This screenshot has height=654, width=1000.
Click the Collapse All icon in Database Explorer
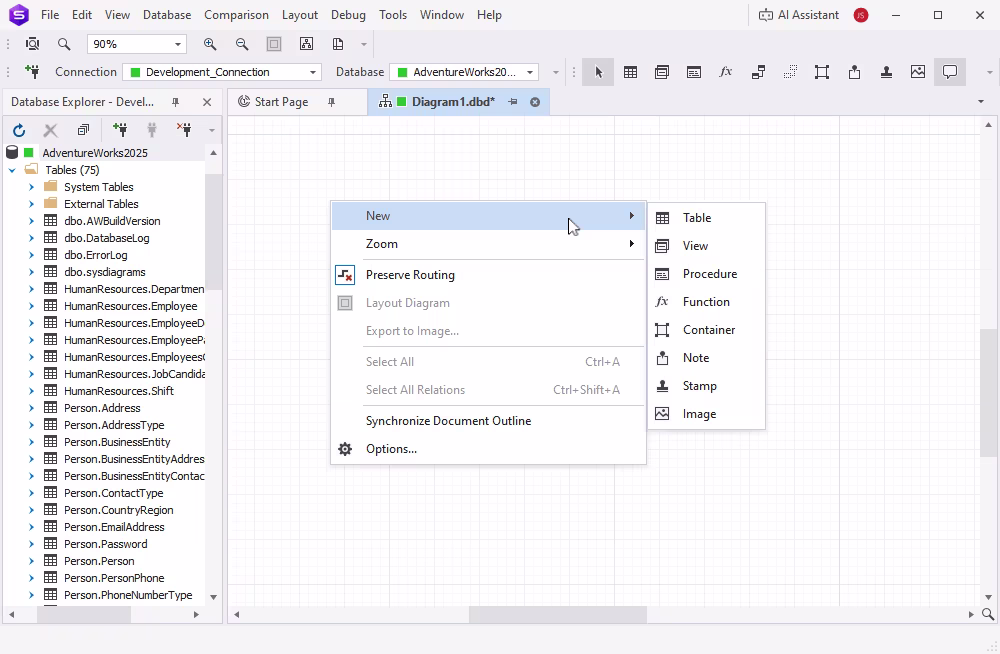[x=83, y=130]
